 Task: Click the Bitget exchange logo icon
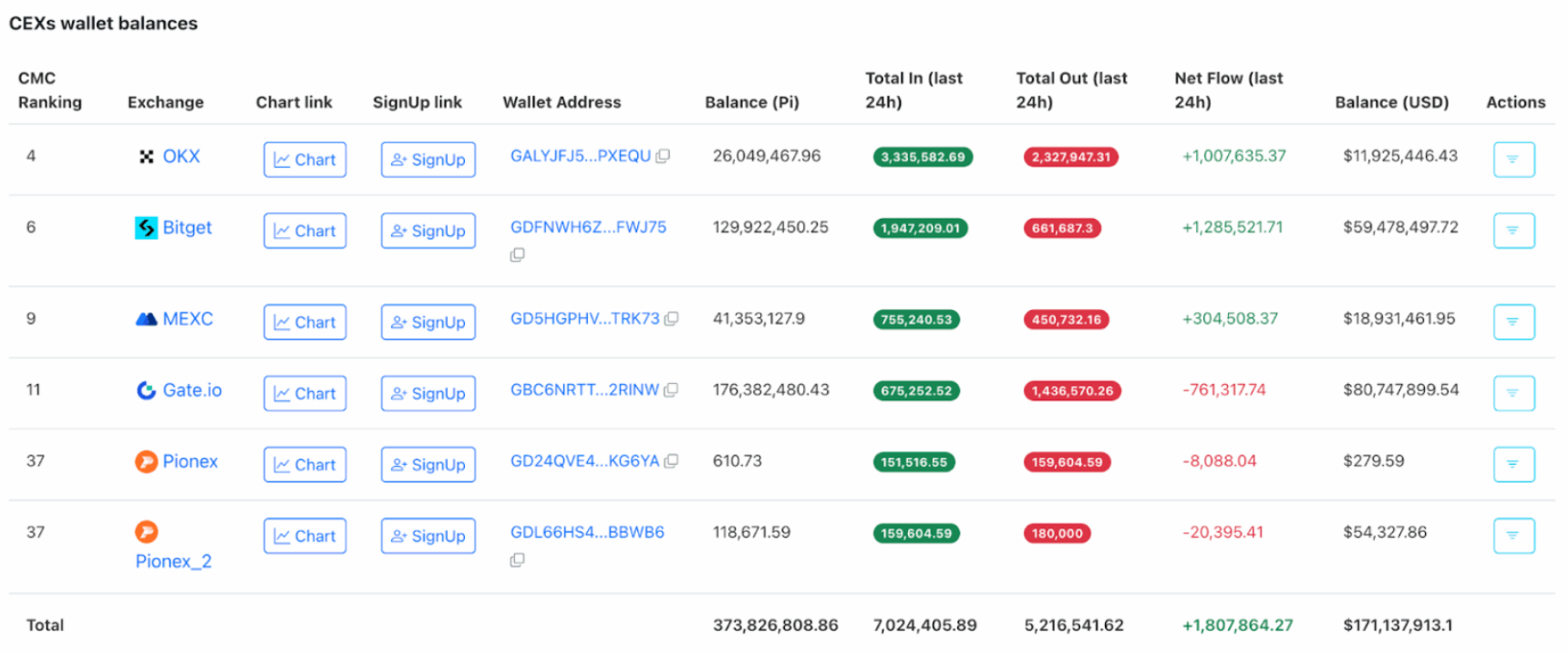coord(146,228)
